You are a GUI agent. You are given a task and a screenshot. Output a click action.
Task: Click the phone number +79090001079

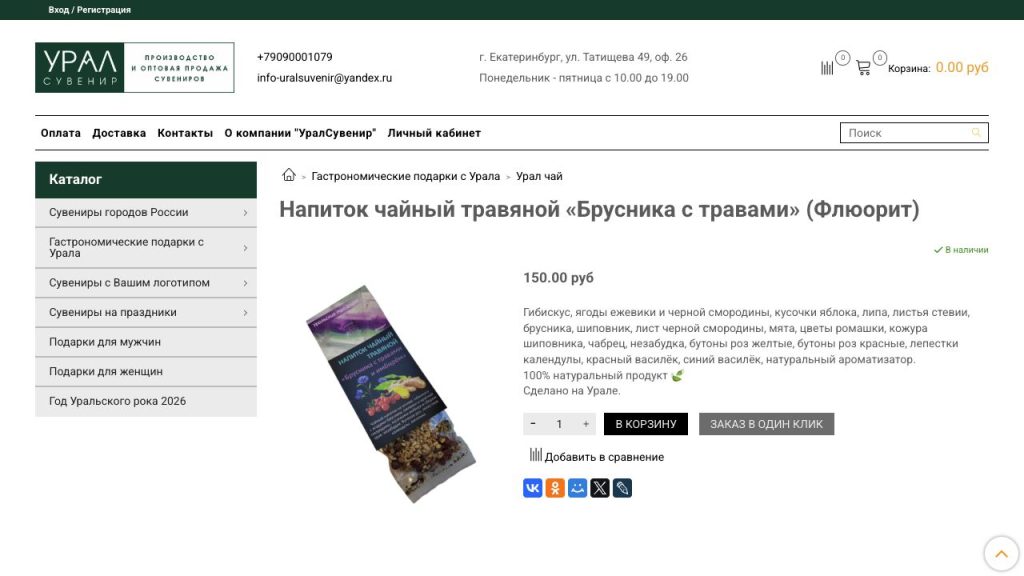[295, 57]
